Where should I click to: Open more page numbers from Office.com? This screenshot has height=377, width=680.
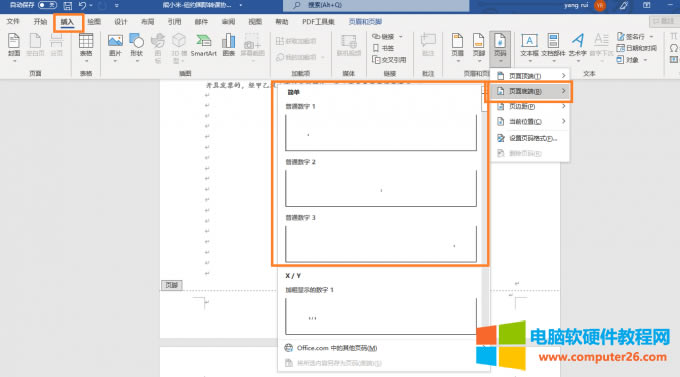(337, 348)
